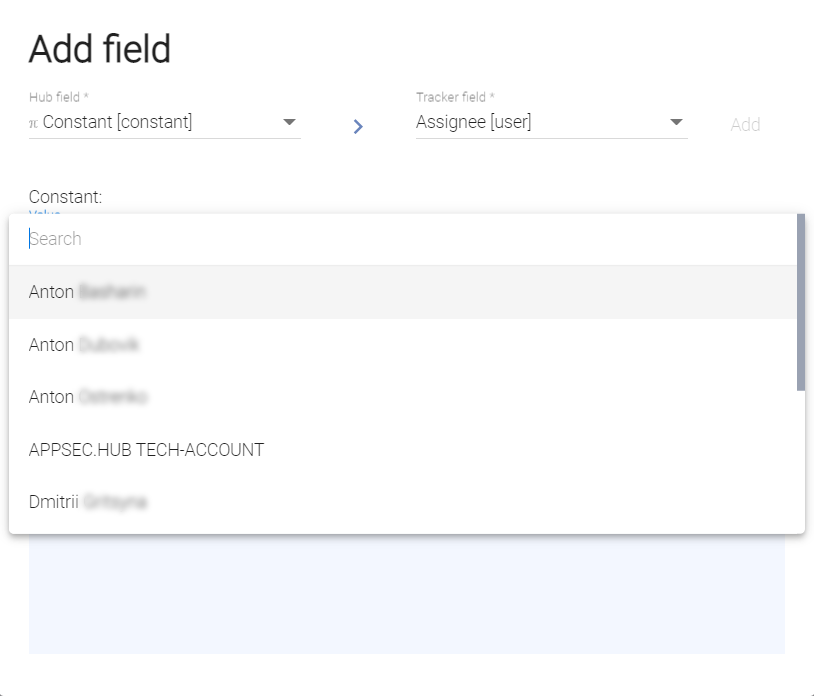Click the Tracker field label
Viewport: 814px width, 696px height.
tap(455, 97)
